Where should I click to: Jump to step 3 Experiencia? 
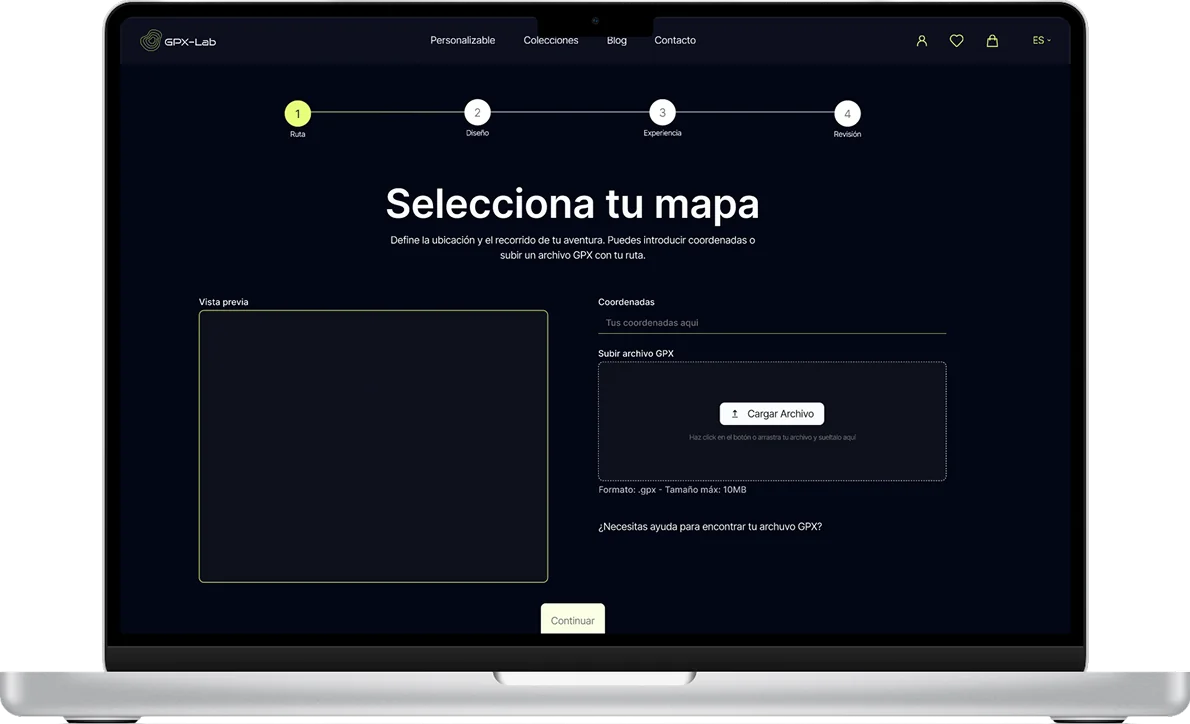[x=663, y=112]
